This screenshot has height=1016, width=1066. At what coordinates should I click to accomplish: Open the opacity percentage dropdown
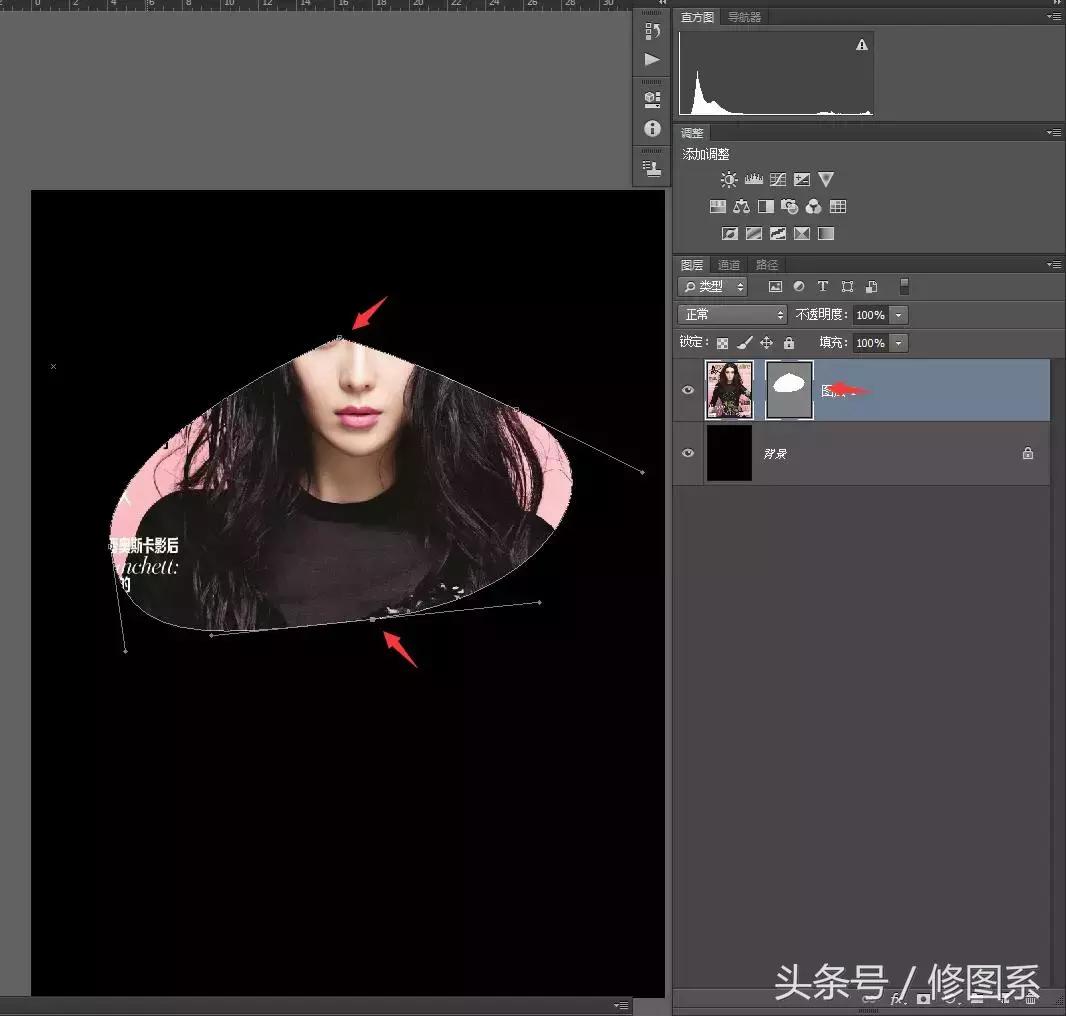[899, 315]
